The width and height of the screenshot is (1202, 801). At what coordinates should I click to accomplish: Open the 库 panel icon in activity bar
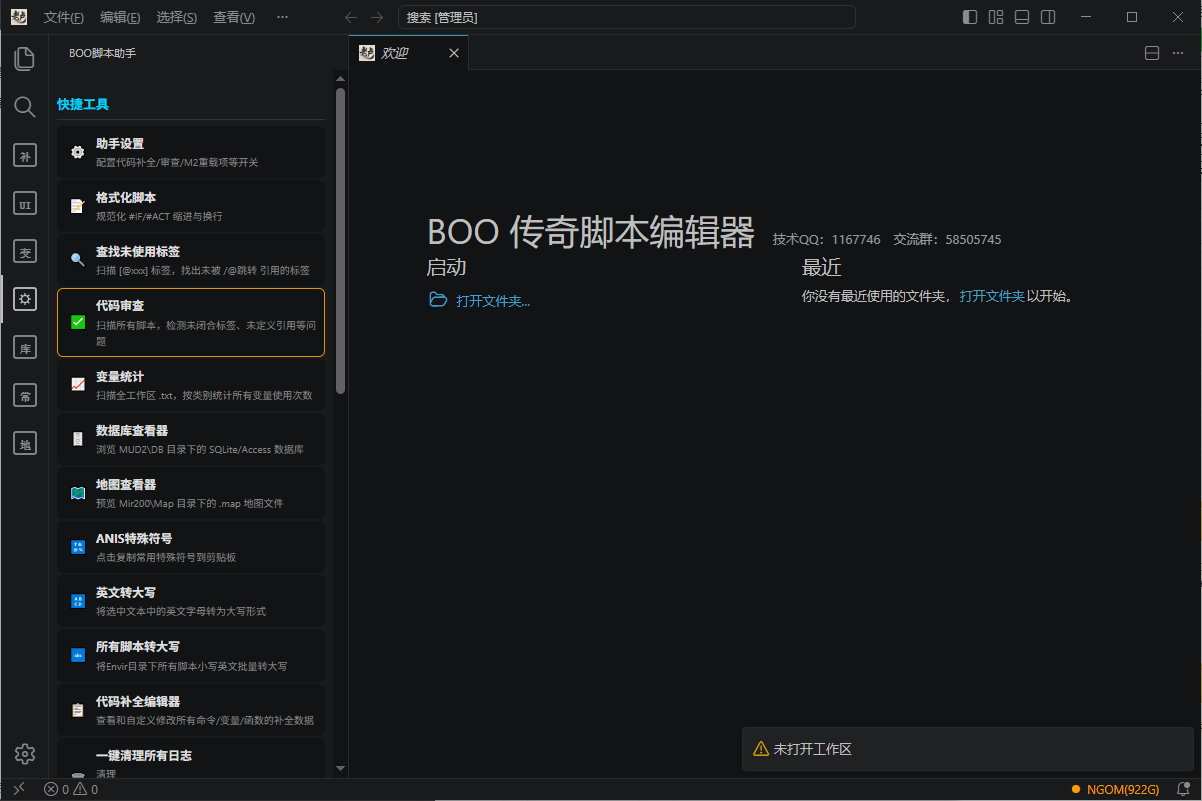[x=25, y=347]
